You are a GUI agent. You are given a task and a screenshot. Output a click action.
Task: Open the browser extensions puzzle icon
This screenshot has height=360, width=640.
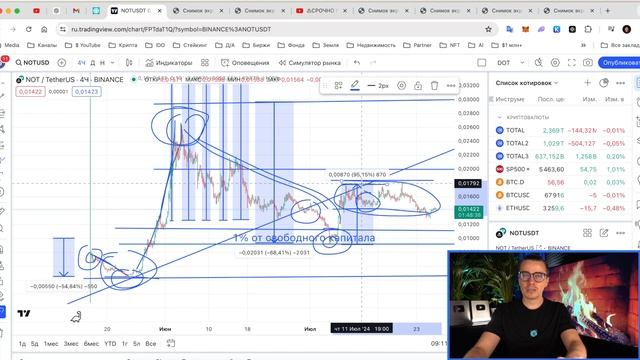click(x=588, y=29)
